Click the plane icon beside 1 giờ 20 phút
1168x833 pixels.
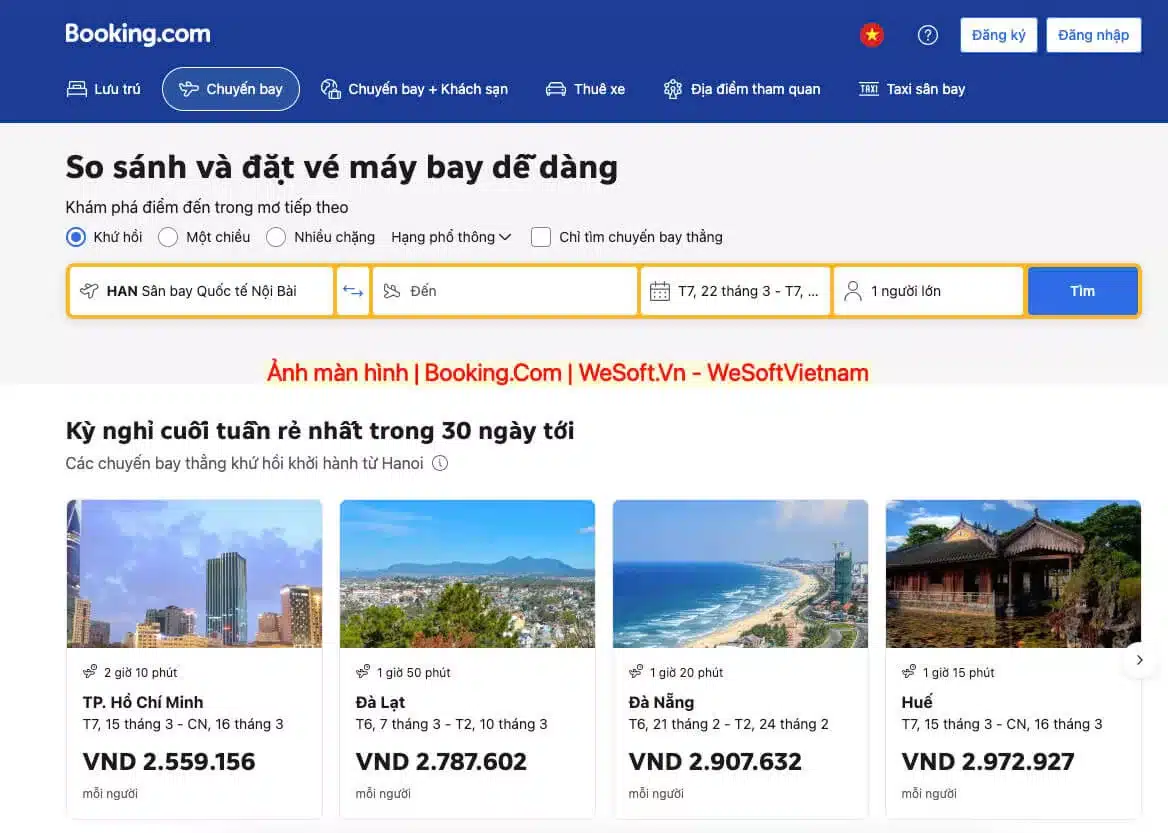point(636,672)
